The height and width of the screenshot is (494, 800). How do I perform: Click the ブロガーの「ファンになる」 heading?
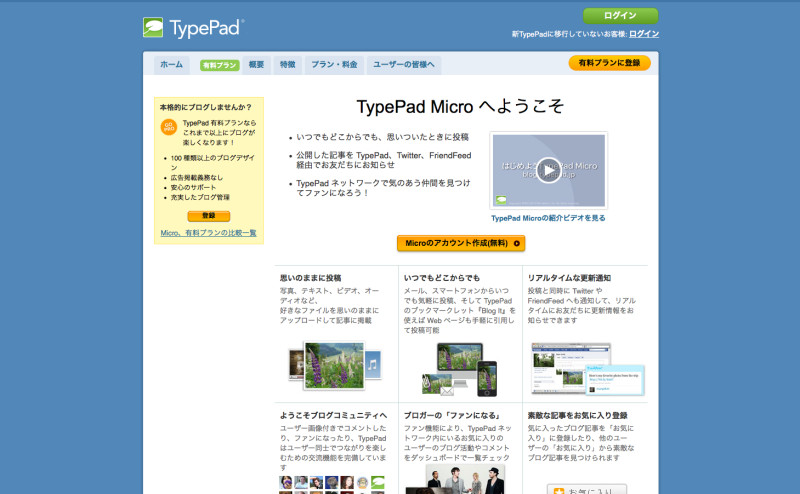pyautogui.click(x=453, y=415)
